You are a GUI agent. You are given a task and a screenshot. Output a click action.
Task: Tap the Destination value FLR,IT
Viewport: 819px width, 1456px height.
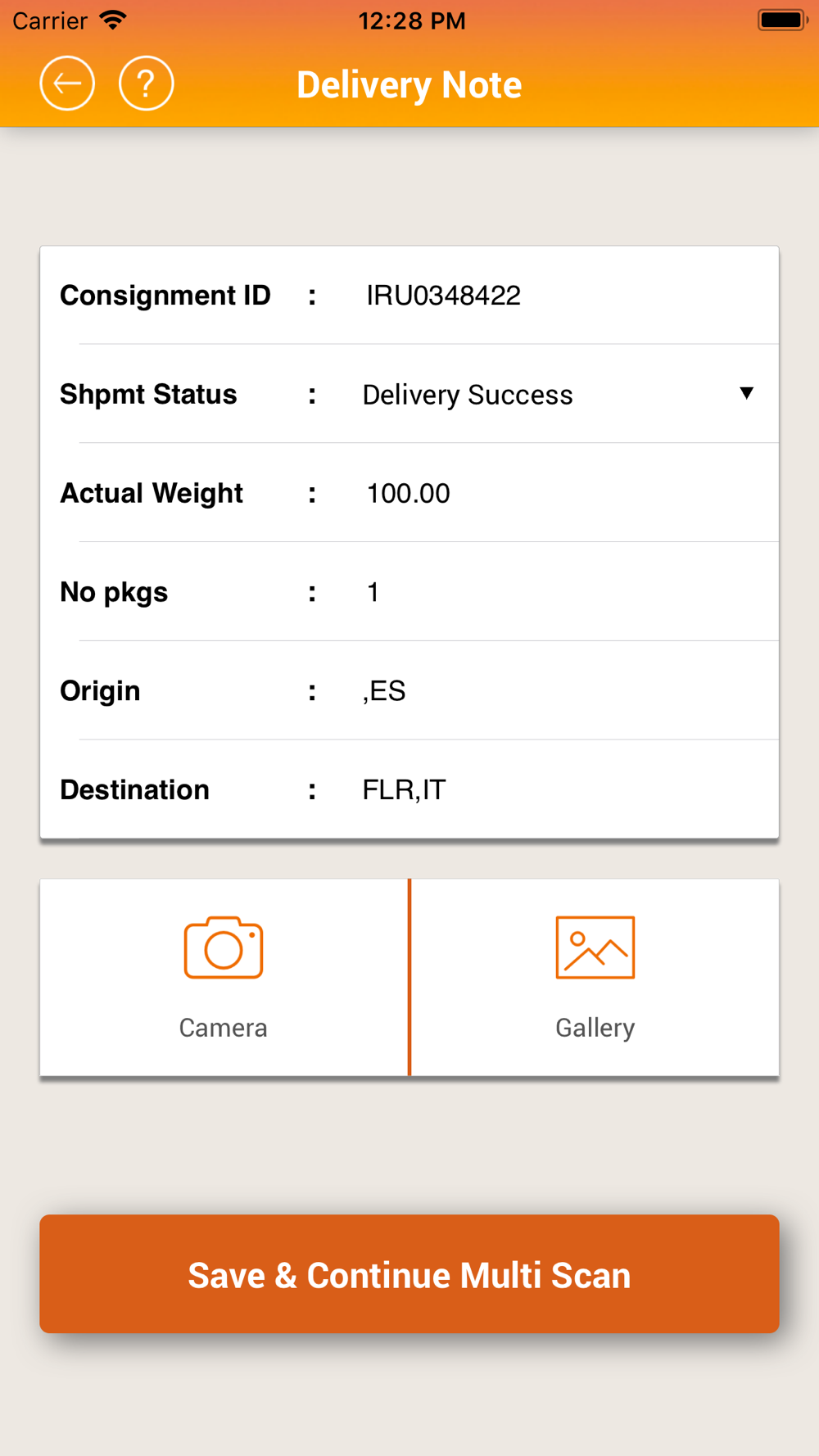click(404, 790)
